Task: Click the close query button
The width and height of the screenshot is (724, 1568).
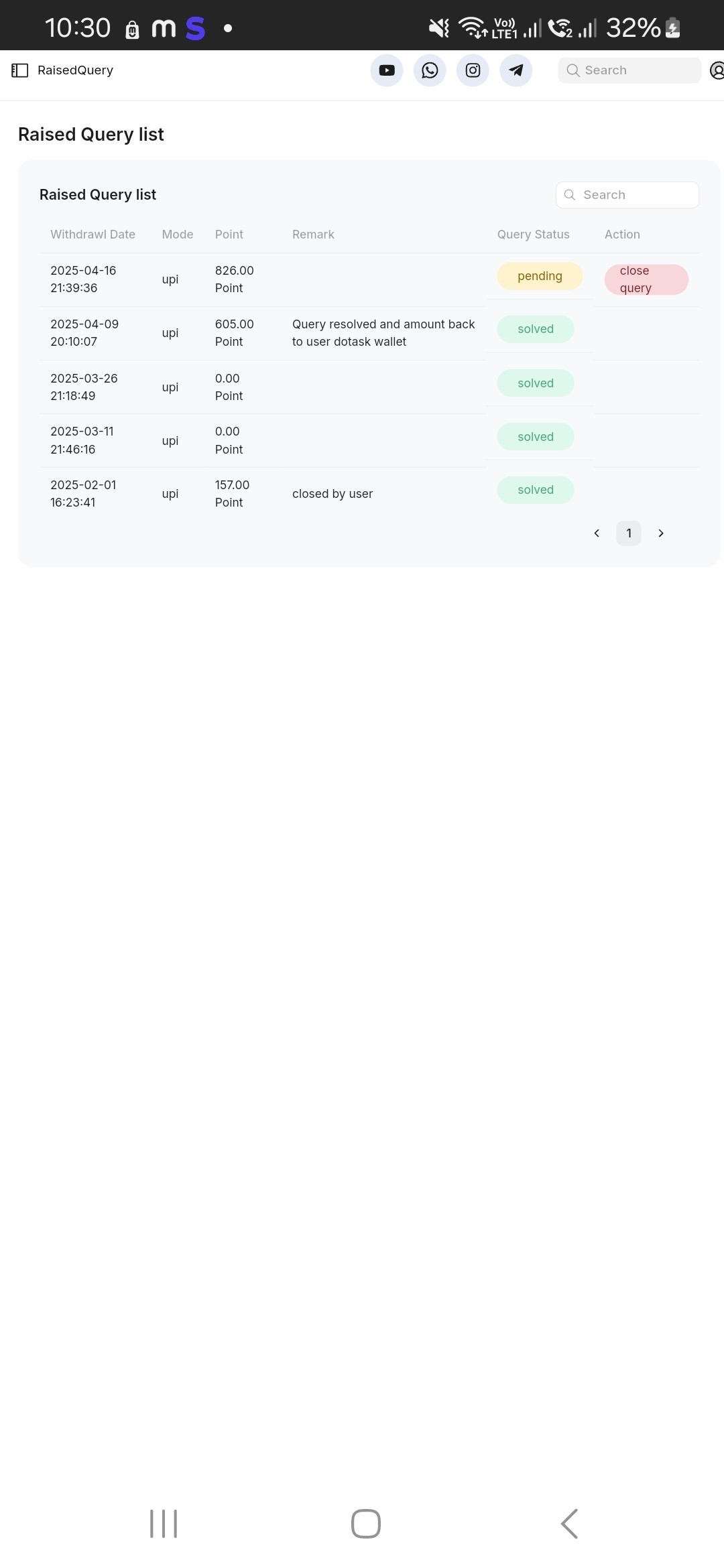Action: 646,279
